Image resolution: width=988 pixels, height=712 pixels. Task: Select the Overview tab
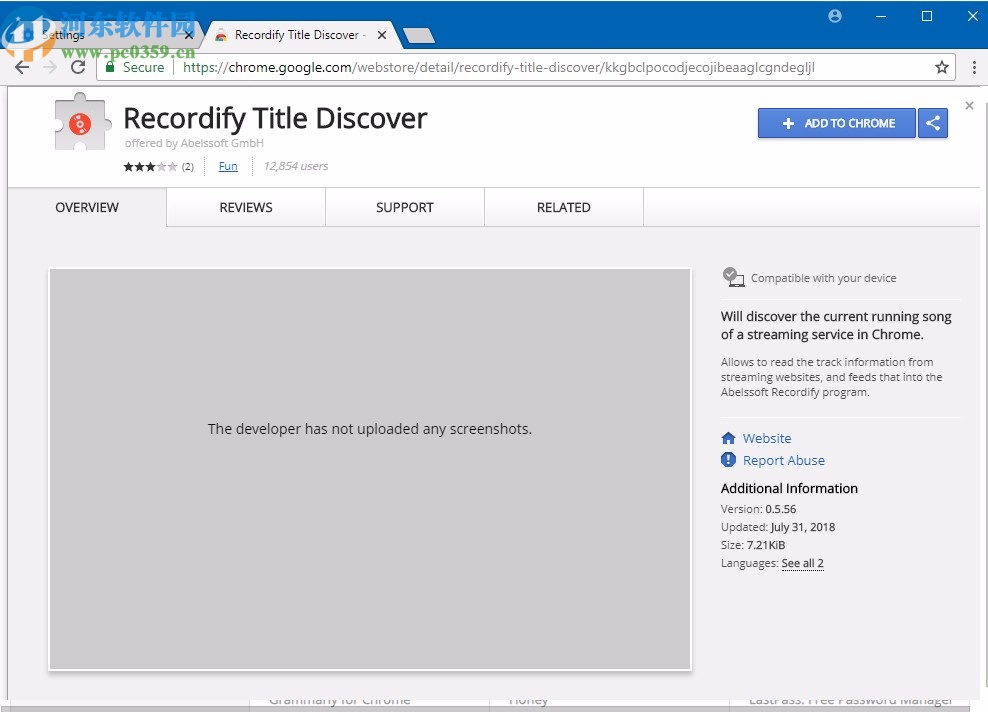click(x=87, y=207)
